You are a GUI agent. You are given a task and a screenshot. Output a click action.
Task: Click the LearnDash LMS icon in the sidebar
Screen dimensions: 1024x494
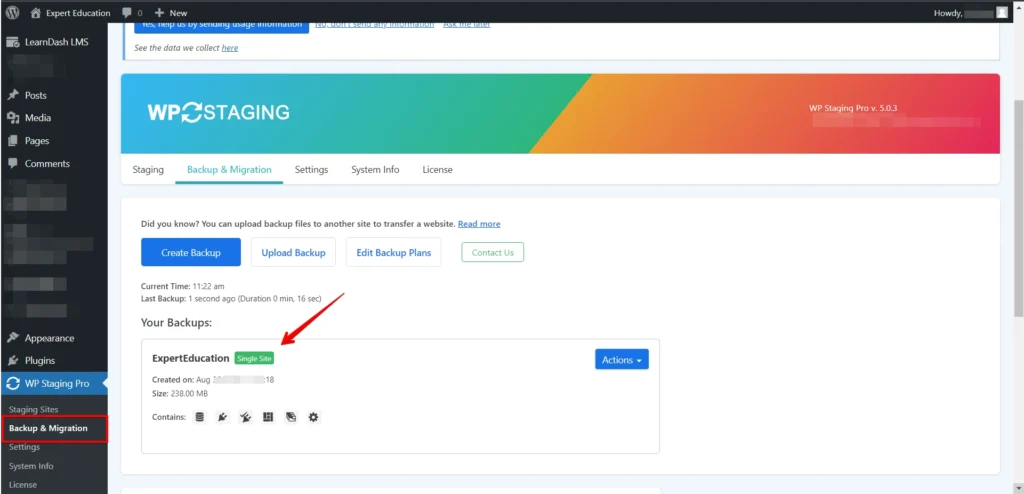[x=12, y=42]
